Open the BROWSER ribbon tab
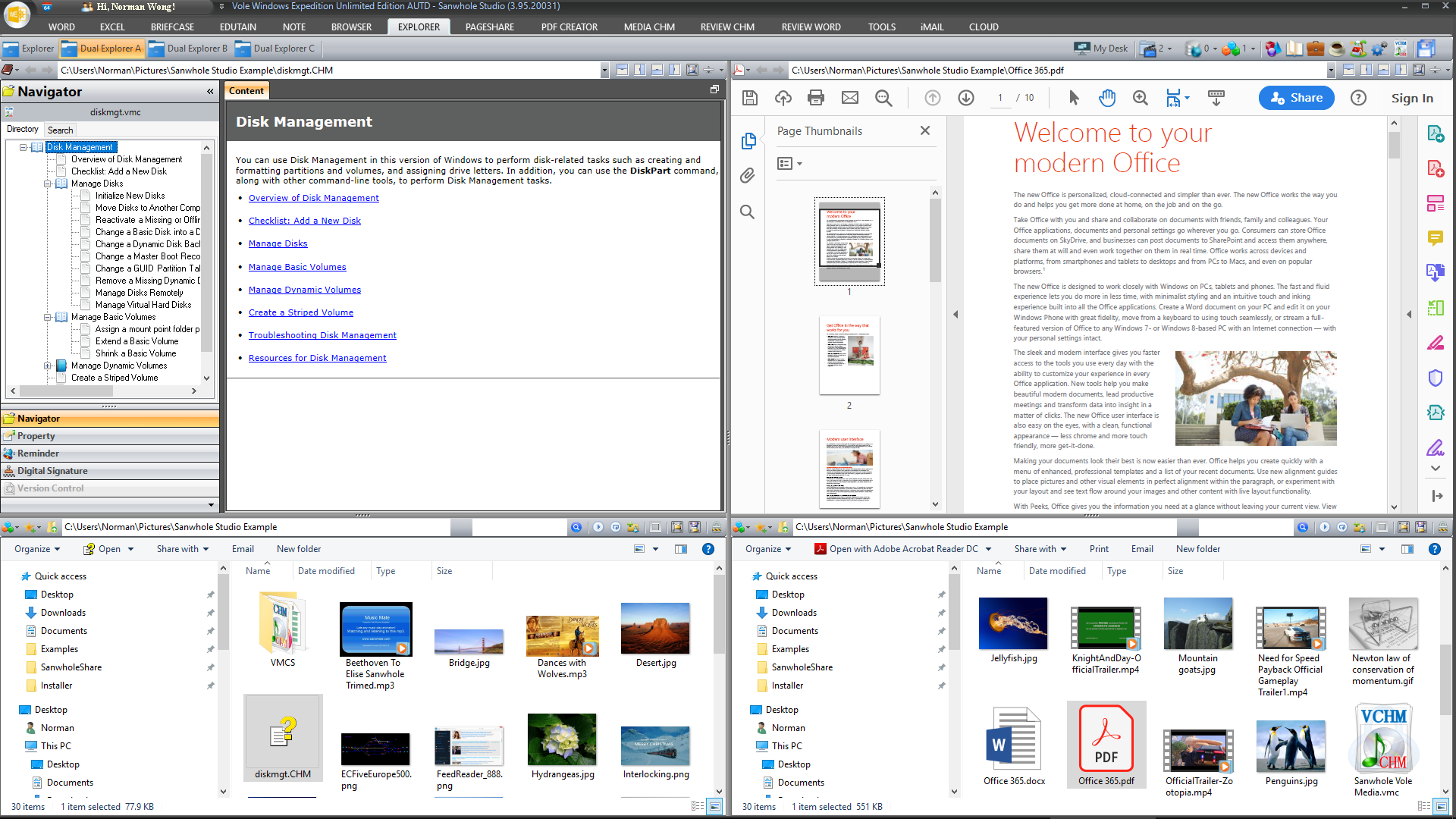Viewport: 1456px width, 819px height. [351, 27]
